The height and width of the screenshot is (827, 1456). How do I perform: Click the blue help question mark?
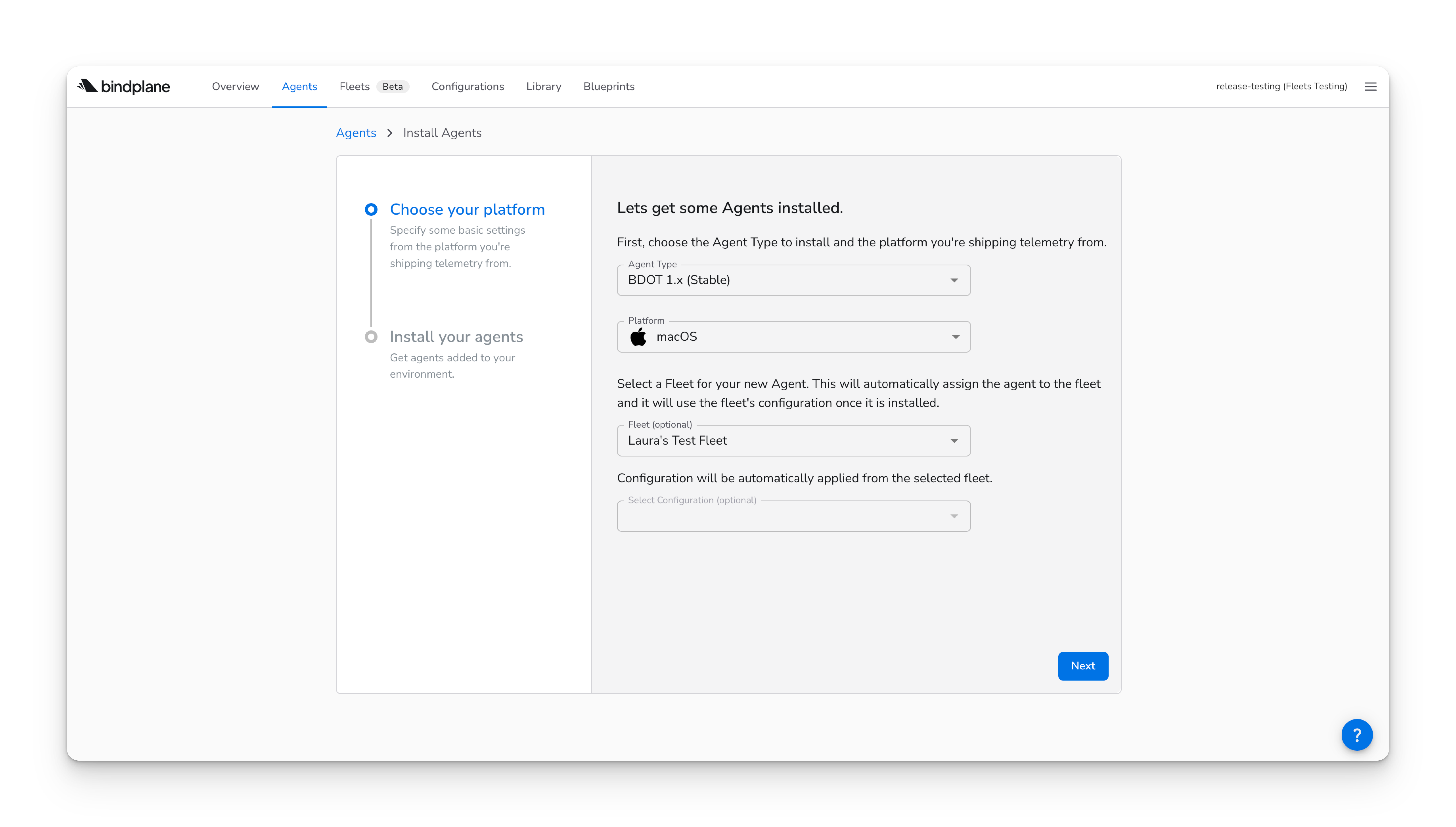pyautogui.click(x=1357, y=735)
